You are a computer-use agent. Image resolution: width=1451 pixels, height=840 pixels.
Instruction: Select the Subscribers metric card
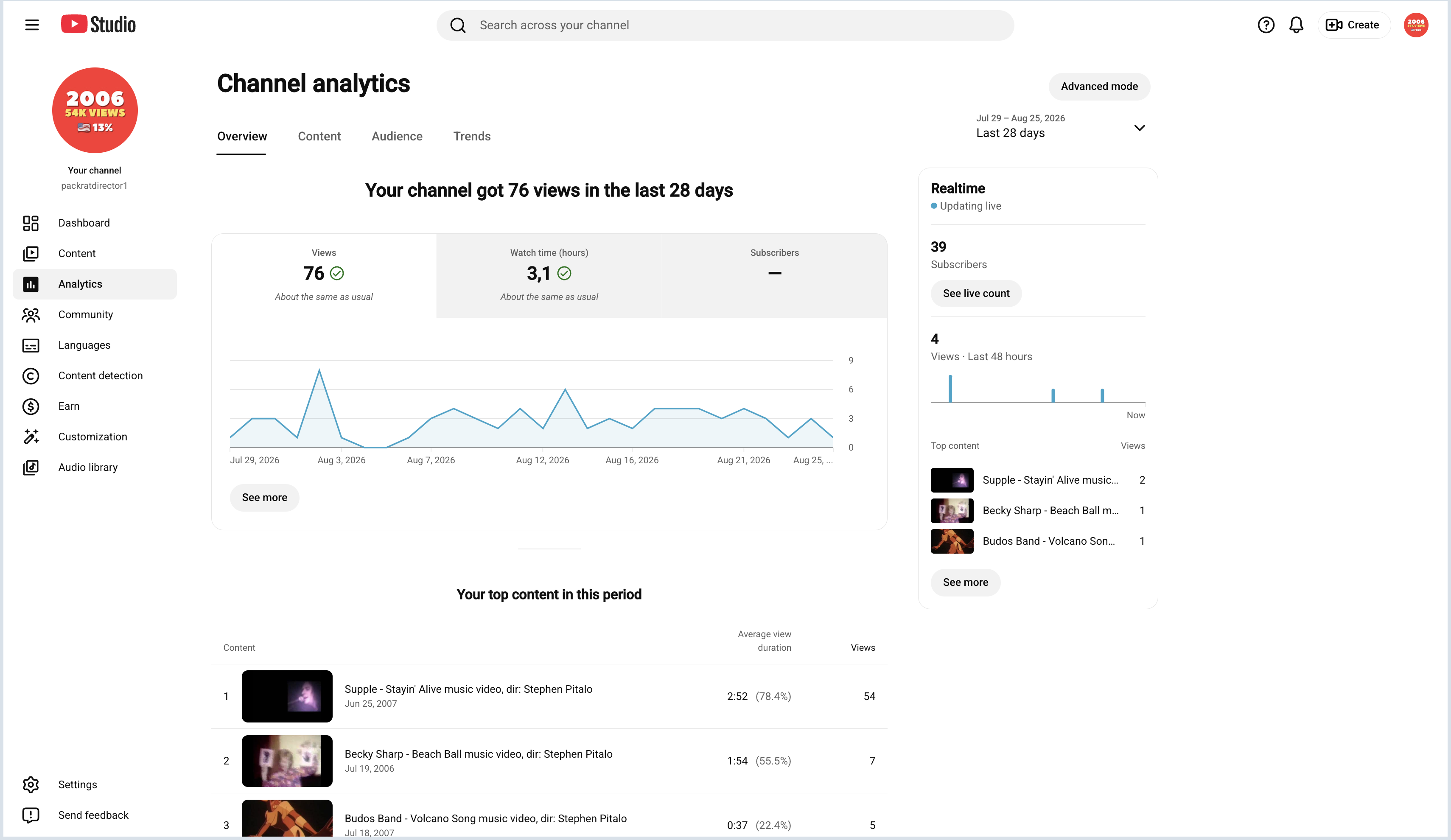click(x=774, y=275)
